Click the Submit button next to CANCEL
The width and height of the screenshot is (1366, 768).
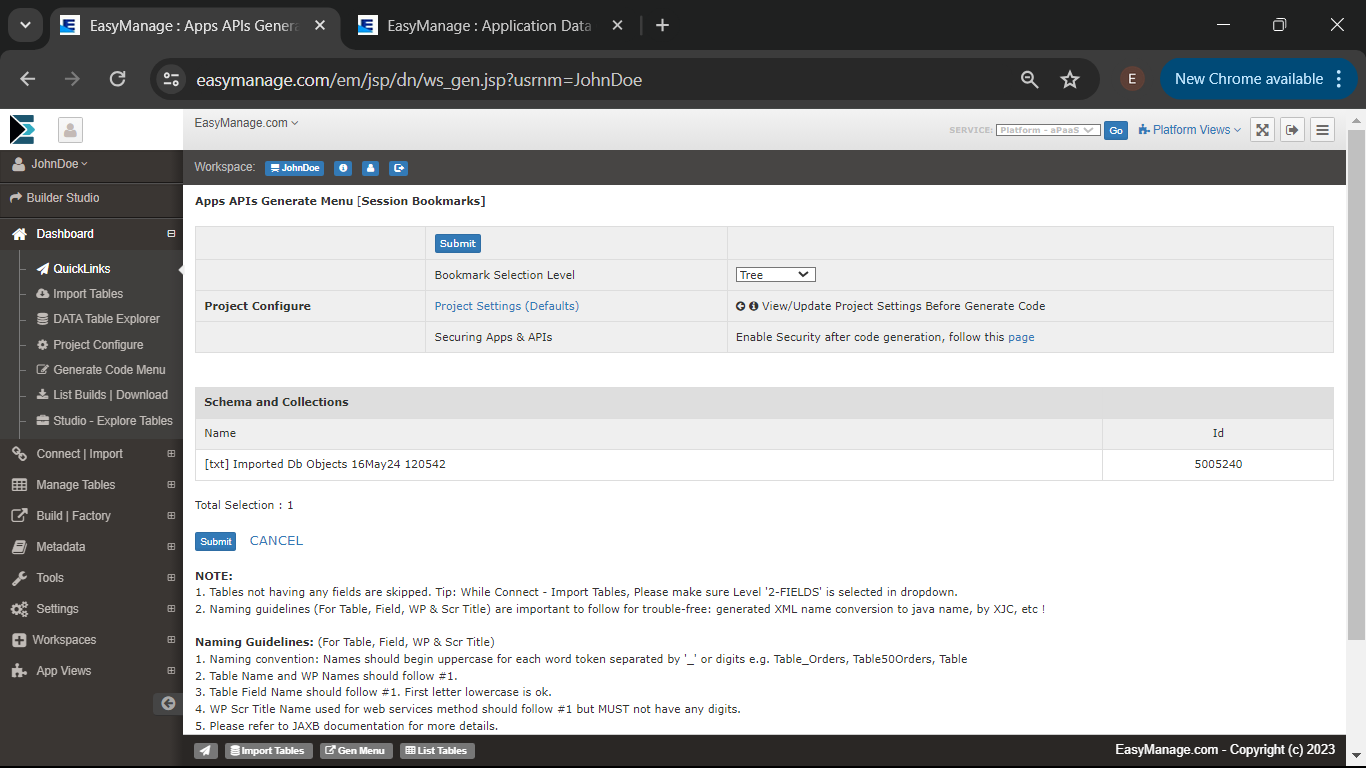215,541
